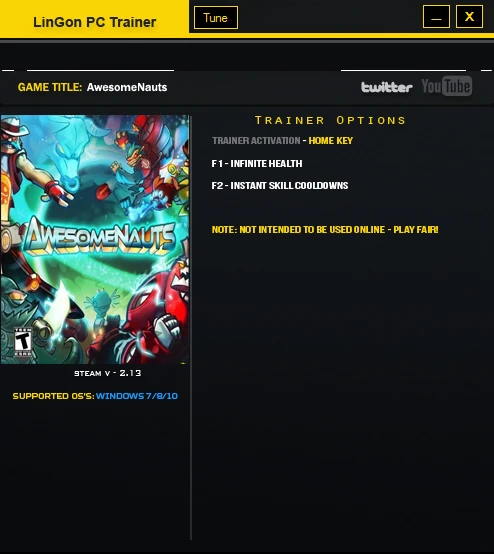Close the trainer with X button
Screen dimensions: 494x554
tap(469, 17)
